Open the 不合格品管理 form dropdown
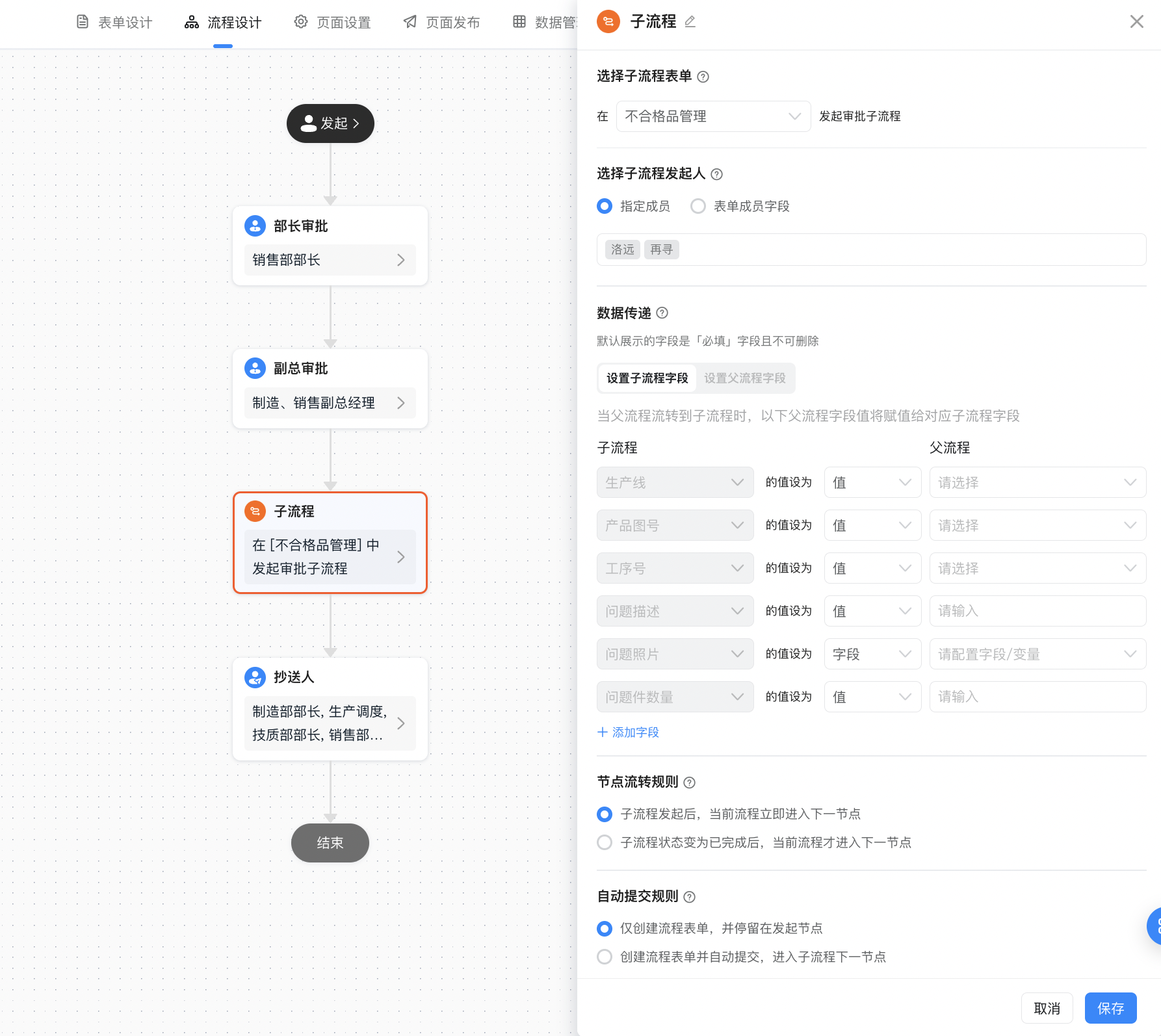The height and width of the screenshot is (1036, 1161). [x=713, y=116]
